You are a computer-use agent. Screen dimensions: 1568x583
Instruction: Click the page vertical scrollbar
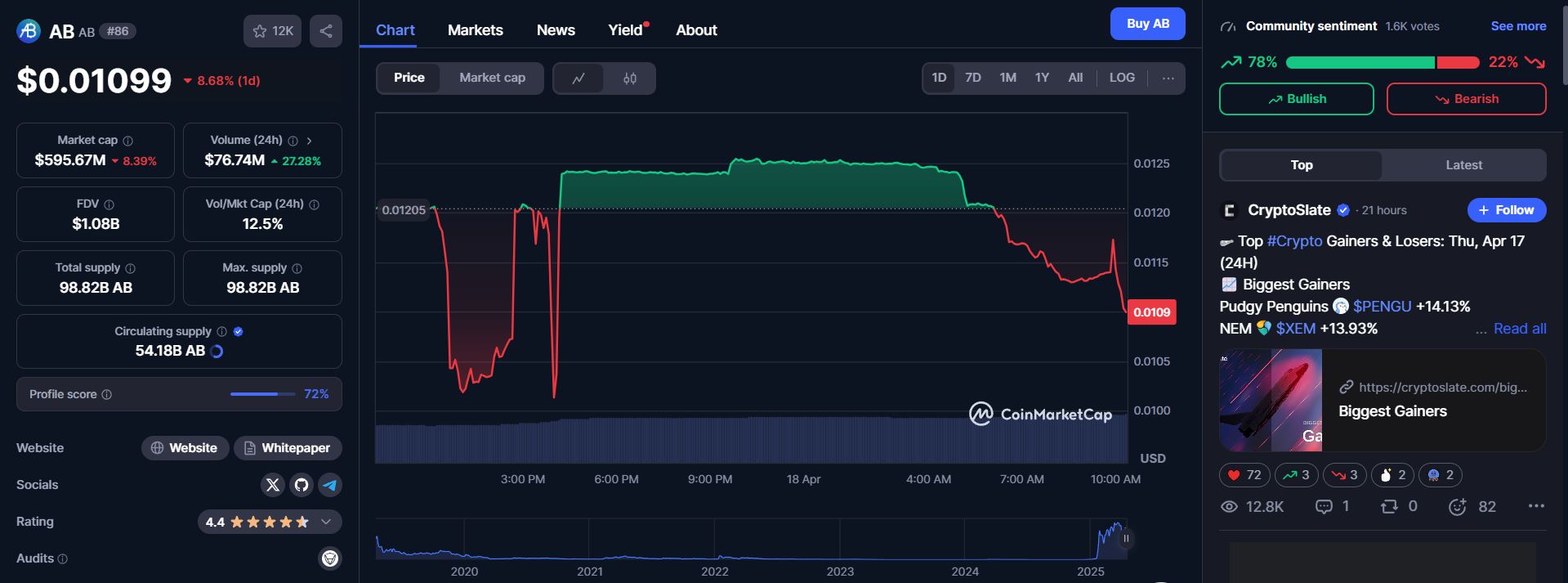1564,45
